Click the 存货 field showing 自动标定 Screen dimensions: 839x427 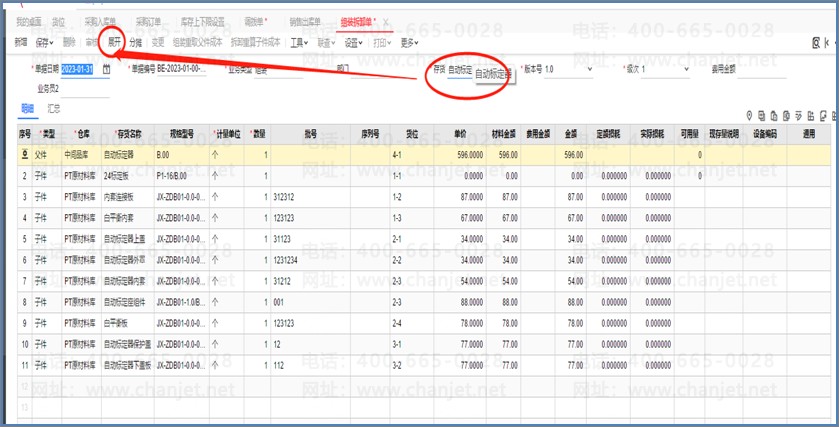460,70
